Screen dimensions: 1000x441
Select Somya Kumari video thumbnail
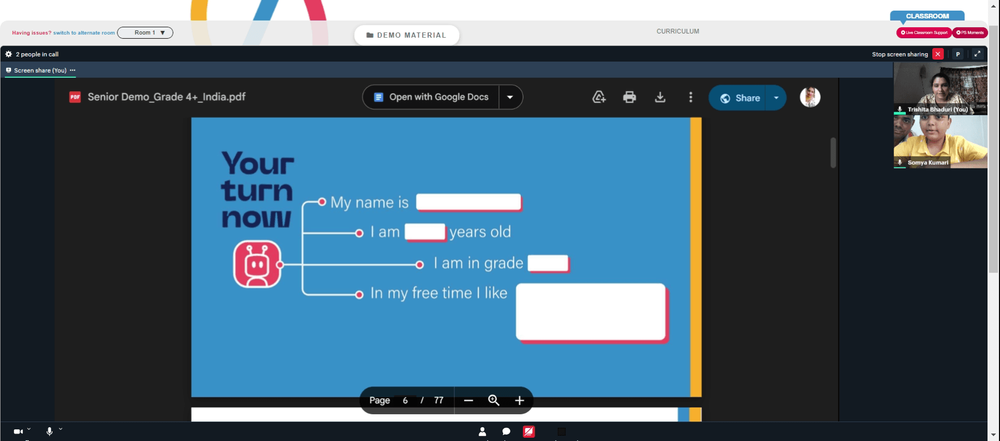(x=940, y=142)
